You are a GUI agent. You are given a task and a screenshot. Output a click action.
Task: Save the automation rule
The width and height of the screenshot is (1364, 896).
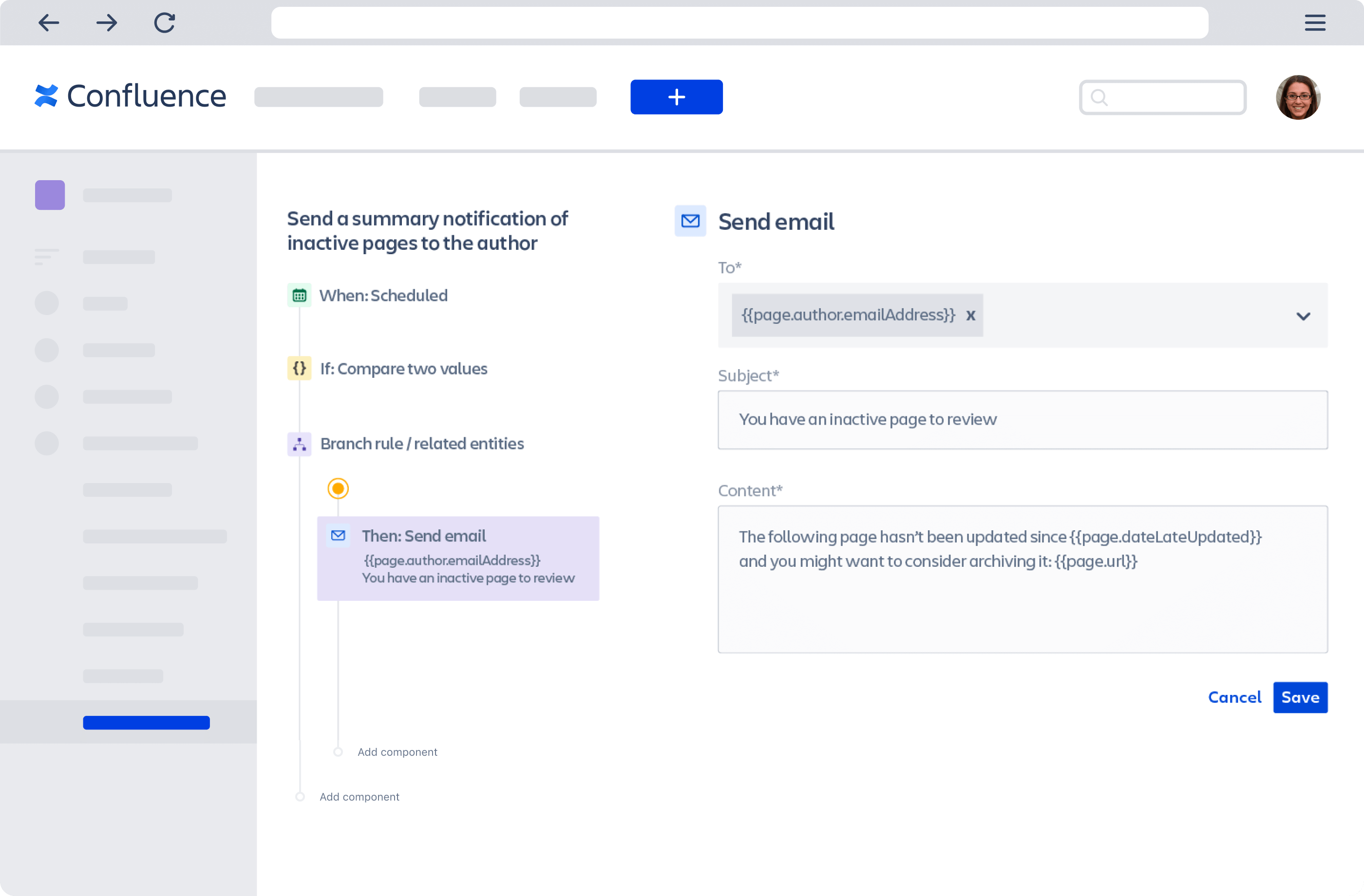(1300, 697)
